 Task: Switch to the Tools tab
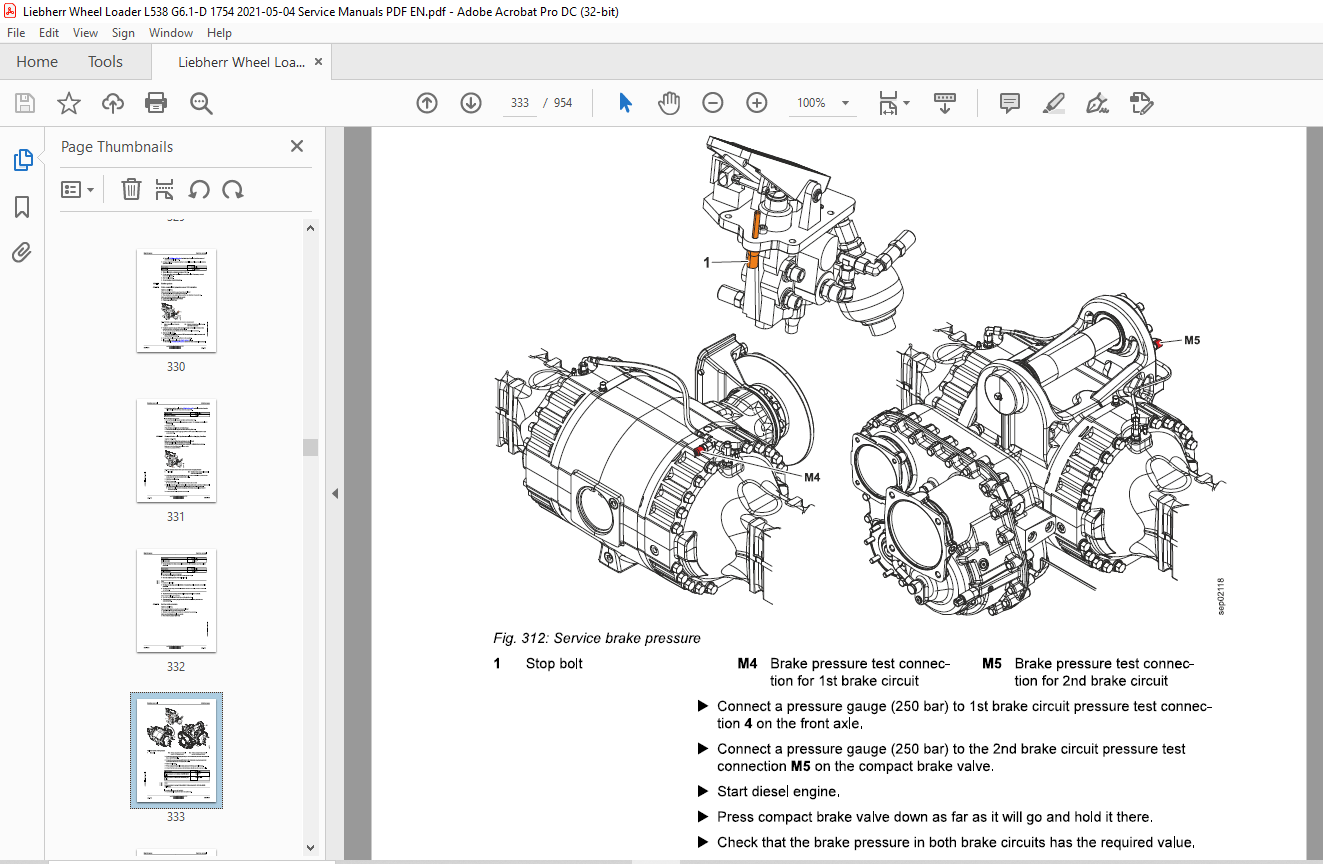tap(105, 62)
